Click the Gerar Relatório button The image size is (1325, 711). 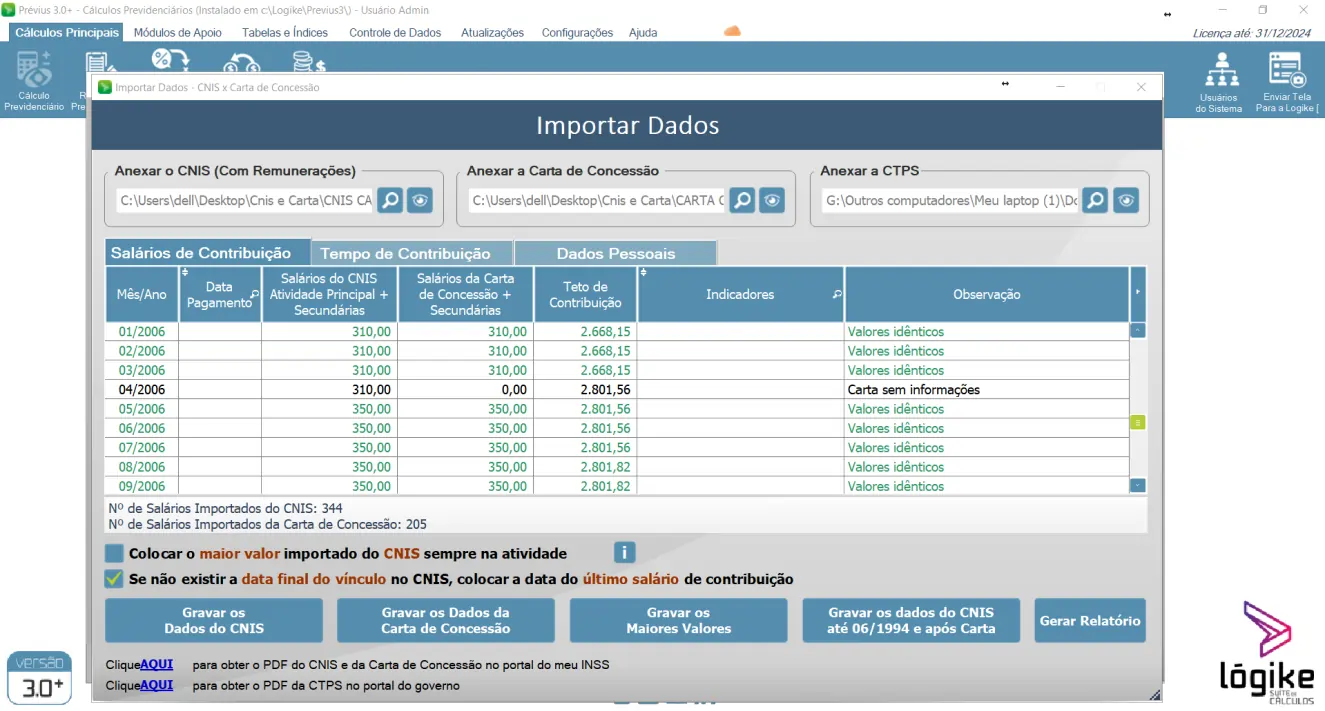point(1089,621)
